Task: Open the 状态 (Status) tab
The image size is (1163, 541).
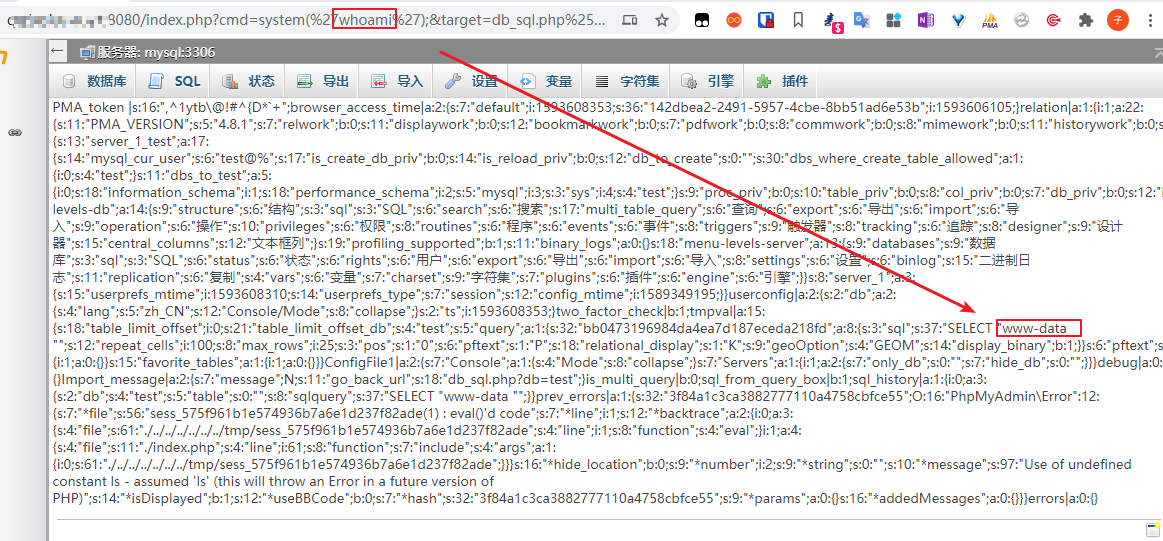Action: 249,81
